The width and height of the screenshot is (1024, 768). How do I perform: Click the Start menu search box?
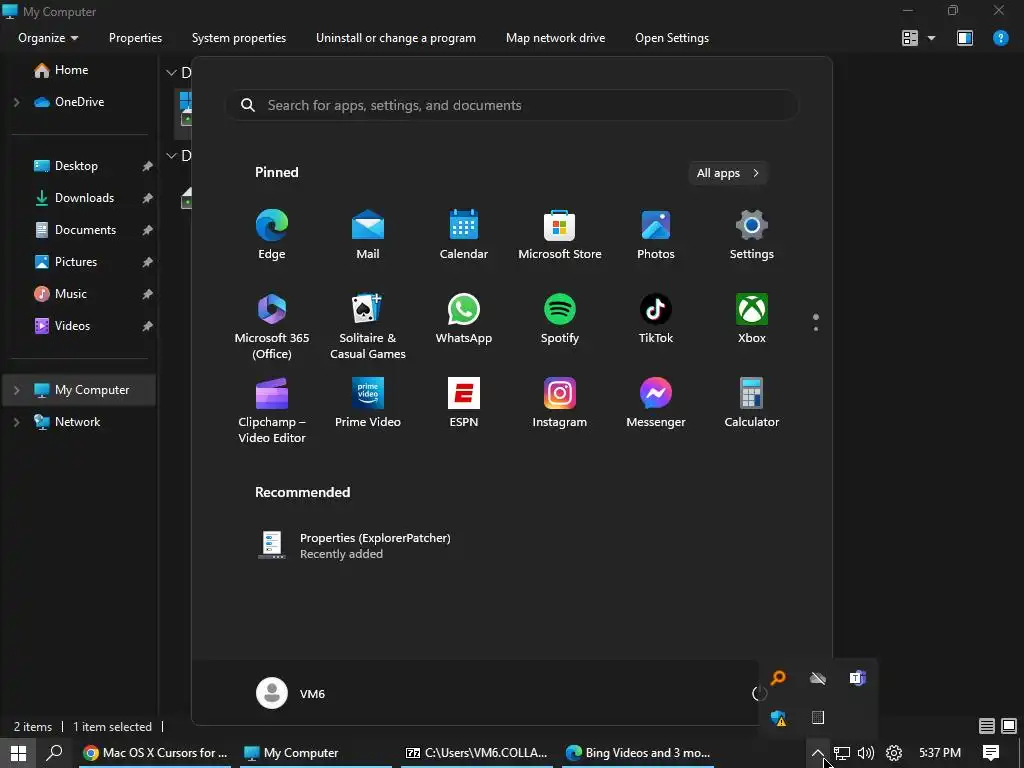click(513, 105)
